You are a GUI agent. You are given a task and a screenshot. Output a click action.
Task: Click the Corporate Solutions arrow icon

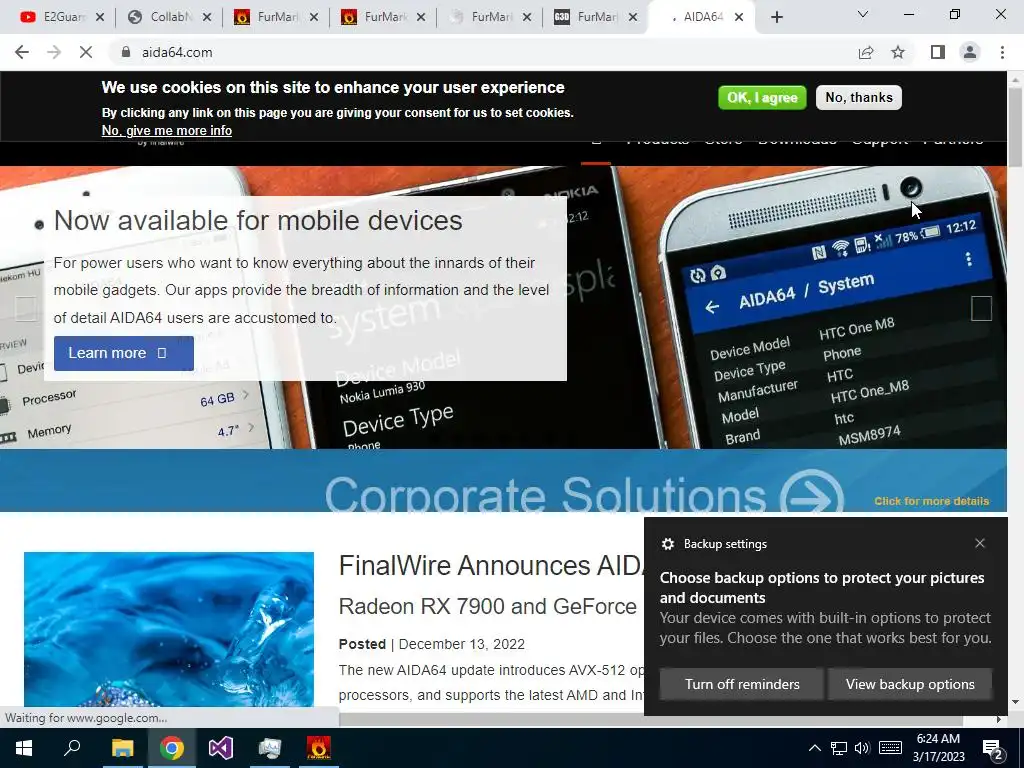812,494
